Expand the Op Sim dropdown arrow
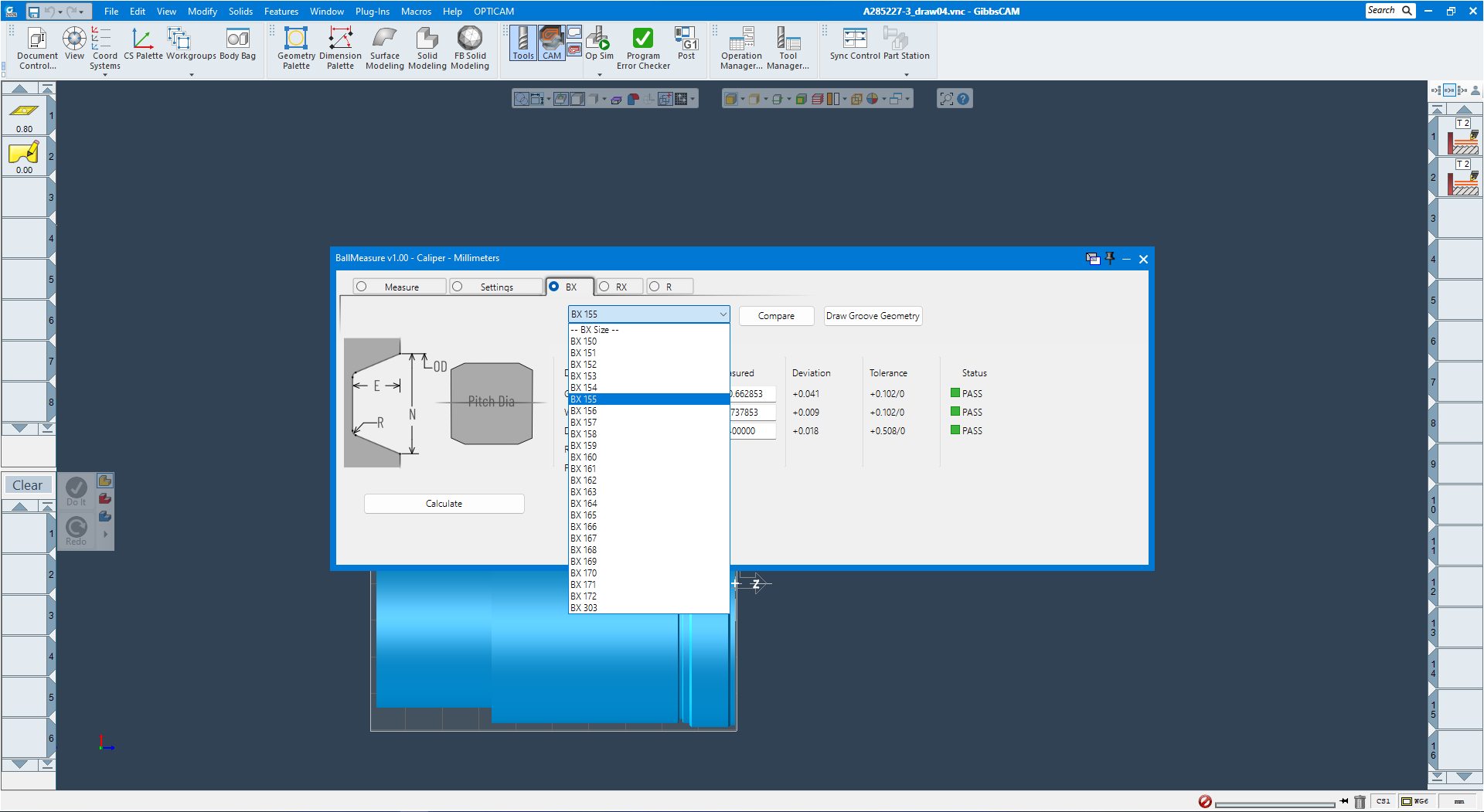The width and height of the screenshot is (1484, 812). (x=598, y=75)
